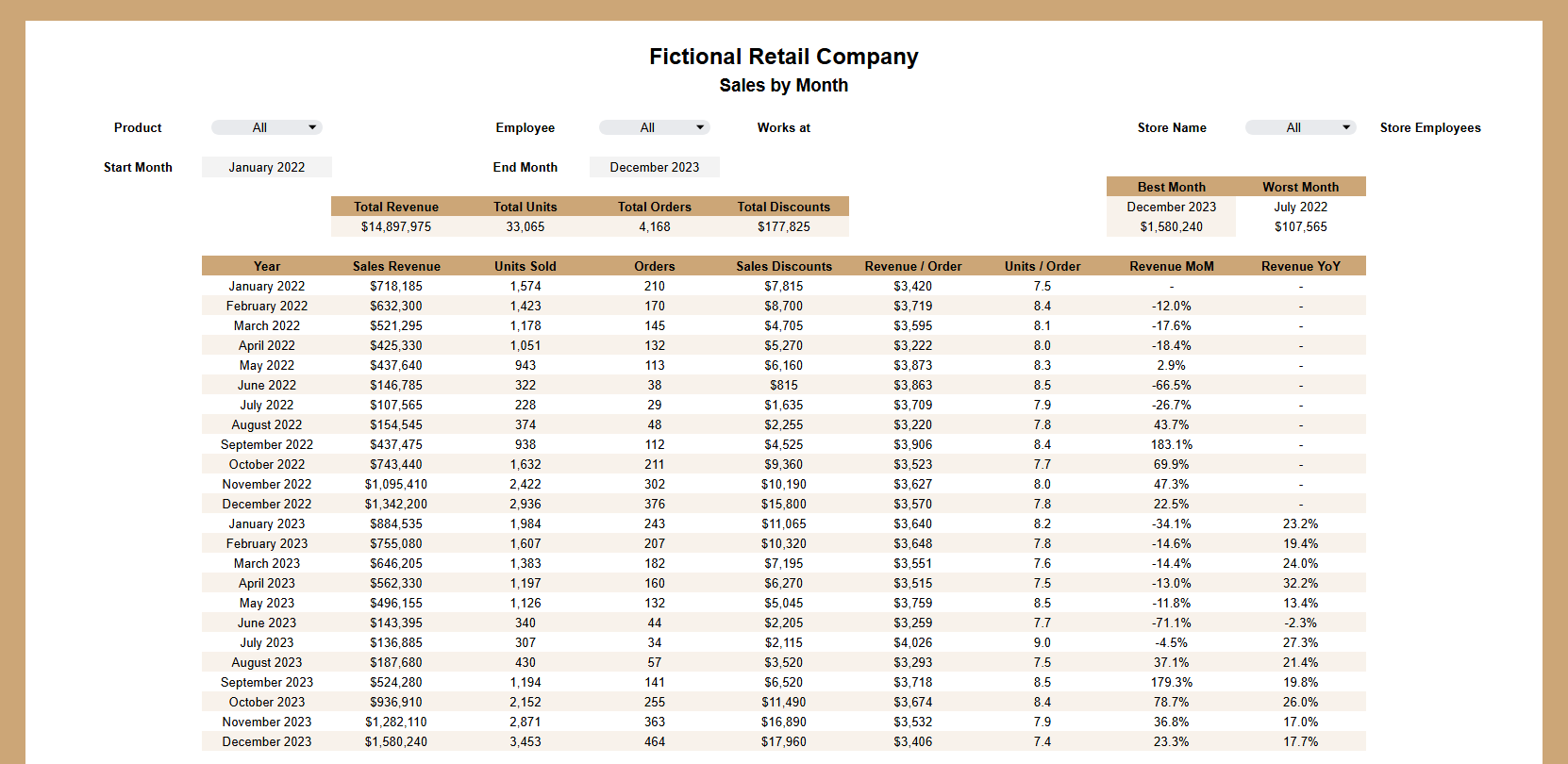
Task: Select the Total Revenue value $14,897,975
Action: (396, 226)
